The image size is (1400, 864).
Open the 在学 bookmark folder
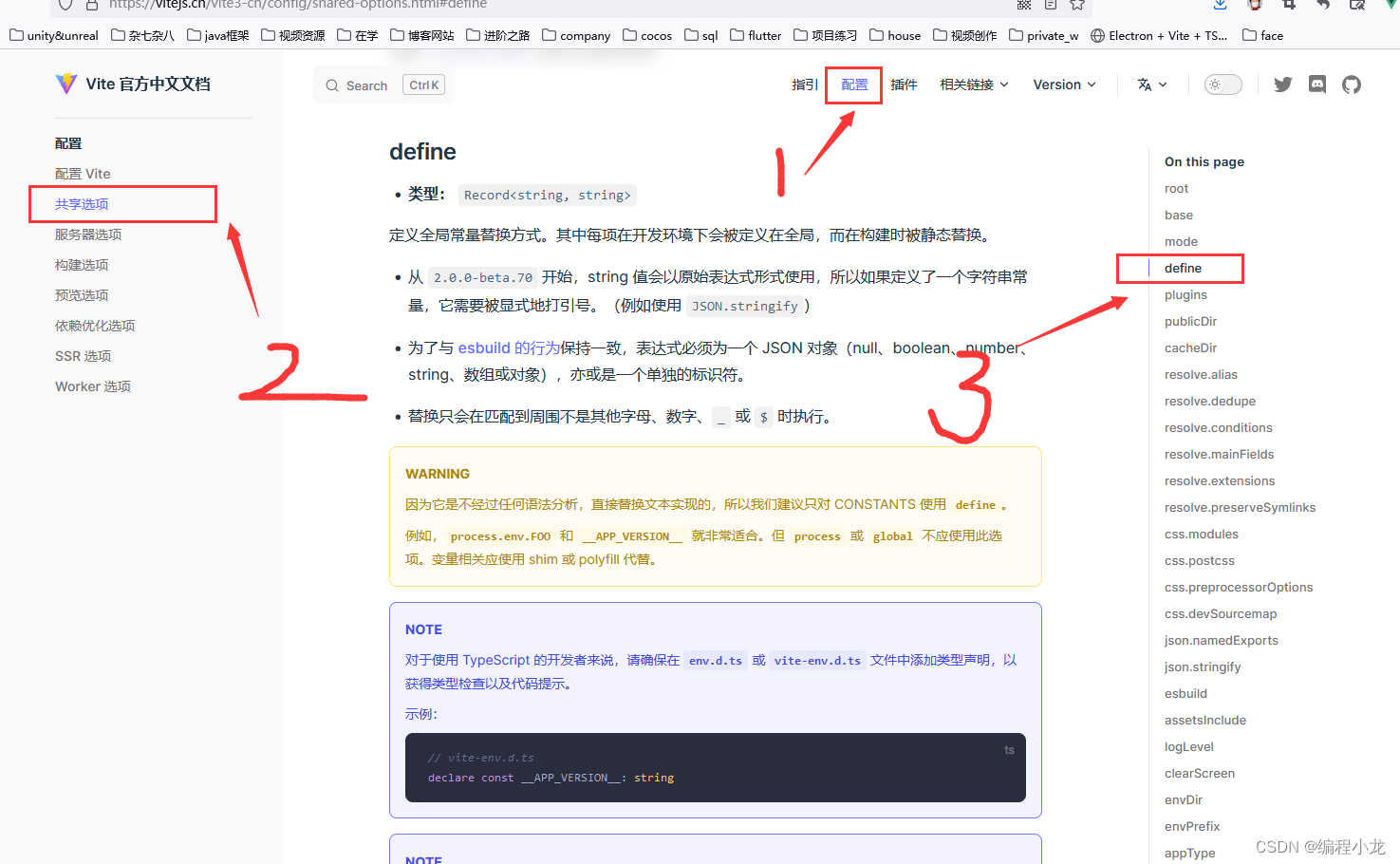tap(358, 35)
